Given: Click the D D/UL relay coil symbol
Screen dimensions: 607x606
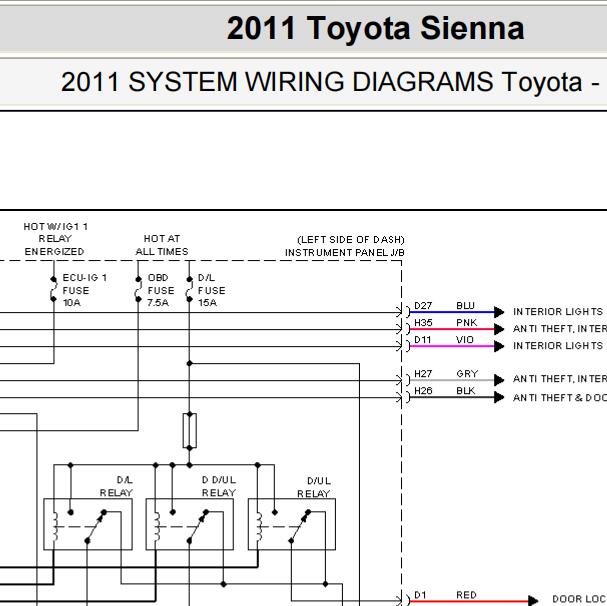Looking at the screenshot, I should (157, 526).
